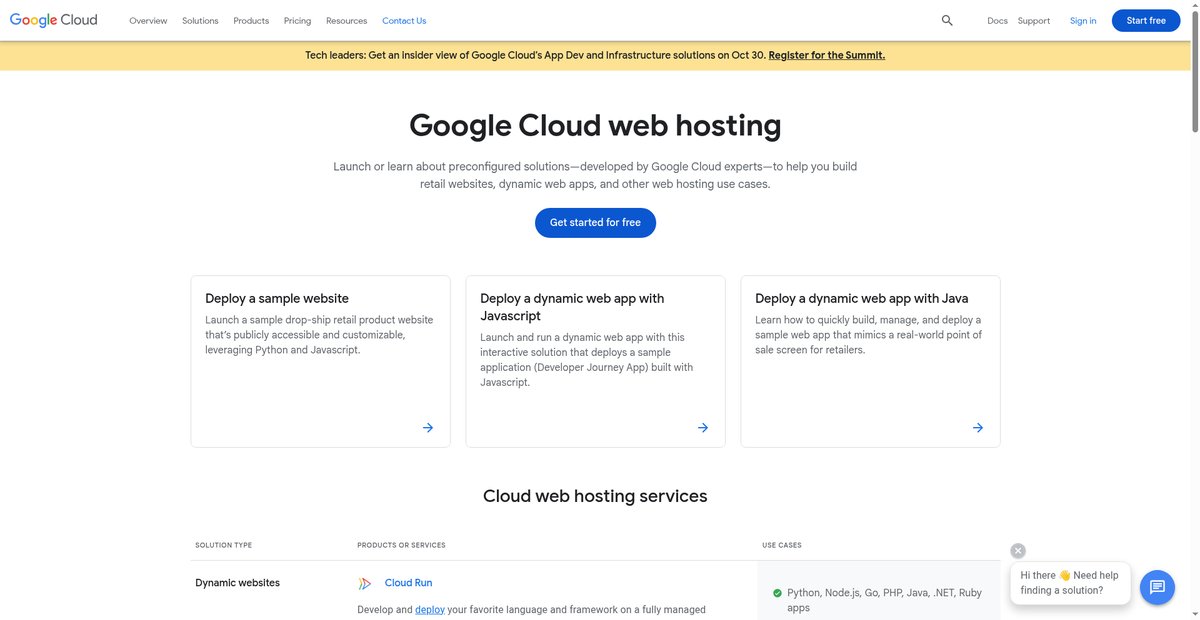Click arrow on dynamic web app with Java card
Image resolution: width=1200 pixels, height=620 pixels.
click(978, 428)
